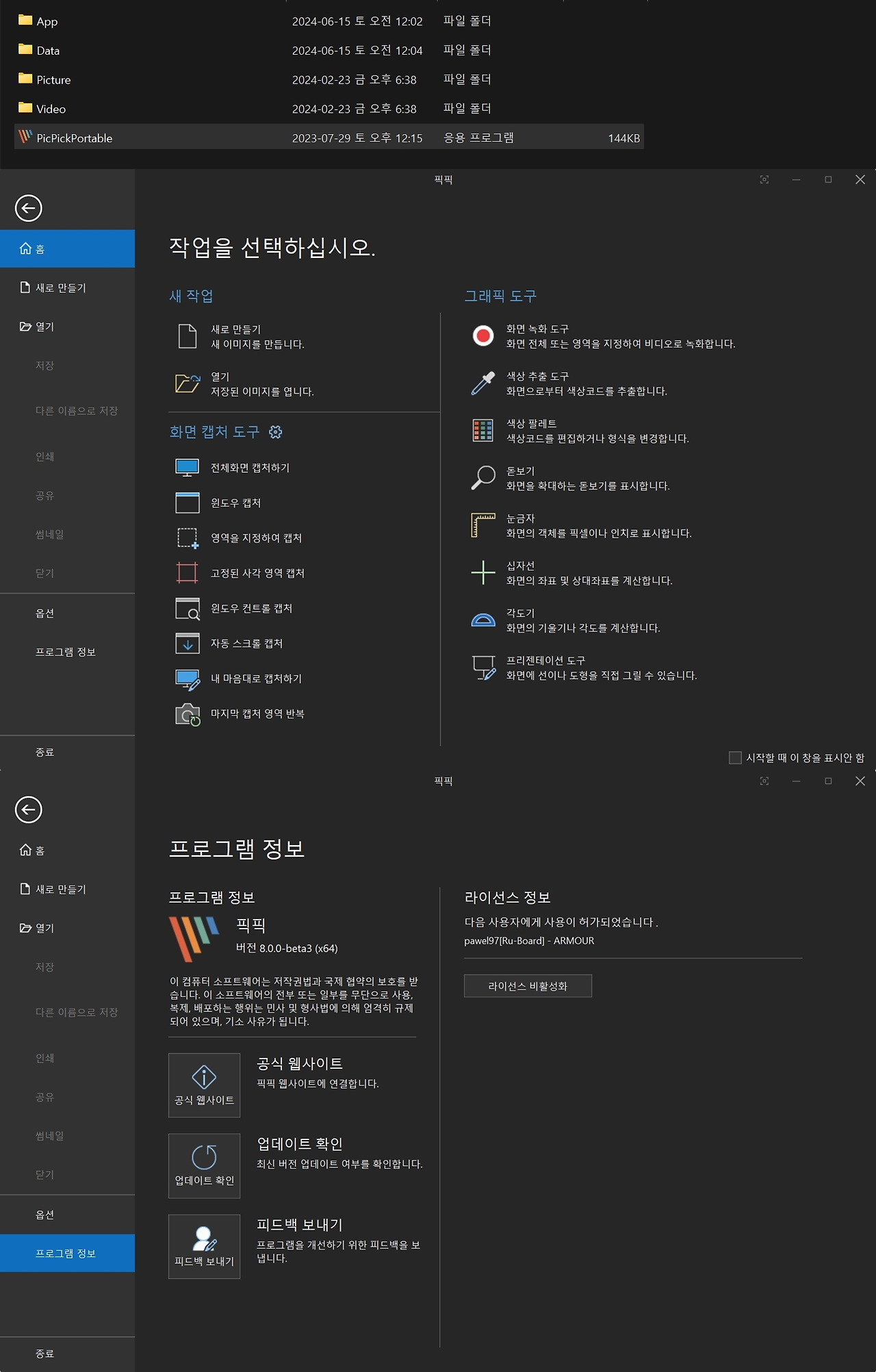Screen dimensions: 876x1372
Task: Maximize upper PicPick window
Action: (828, 179)
